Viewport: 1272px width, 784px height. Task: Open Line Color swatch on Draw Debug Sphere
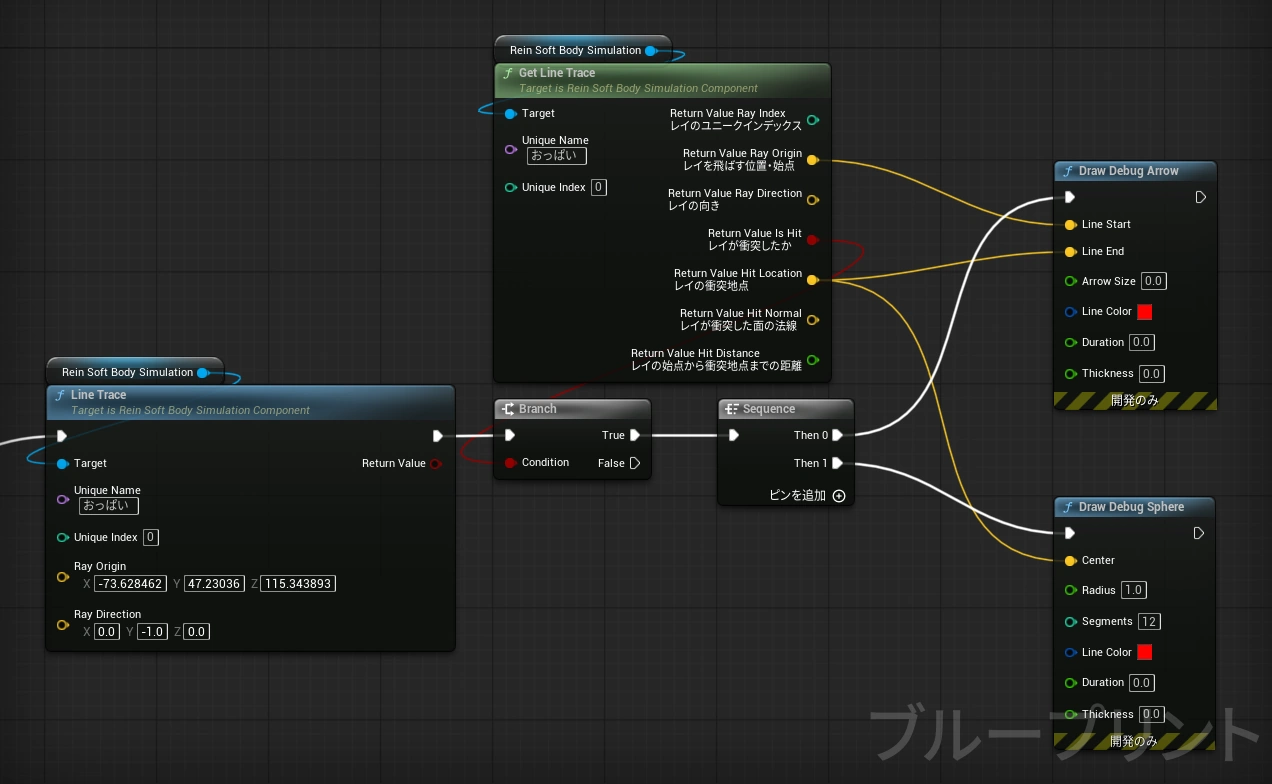(x=1144, y=652)
